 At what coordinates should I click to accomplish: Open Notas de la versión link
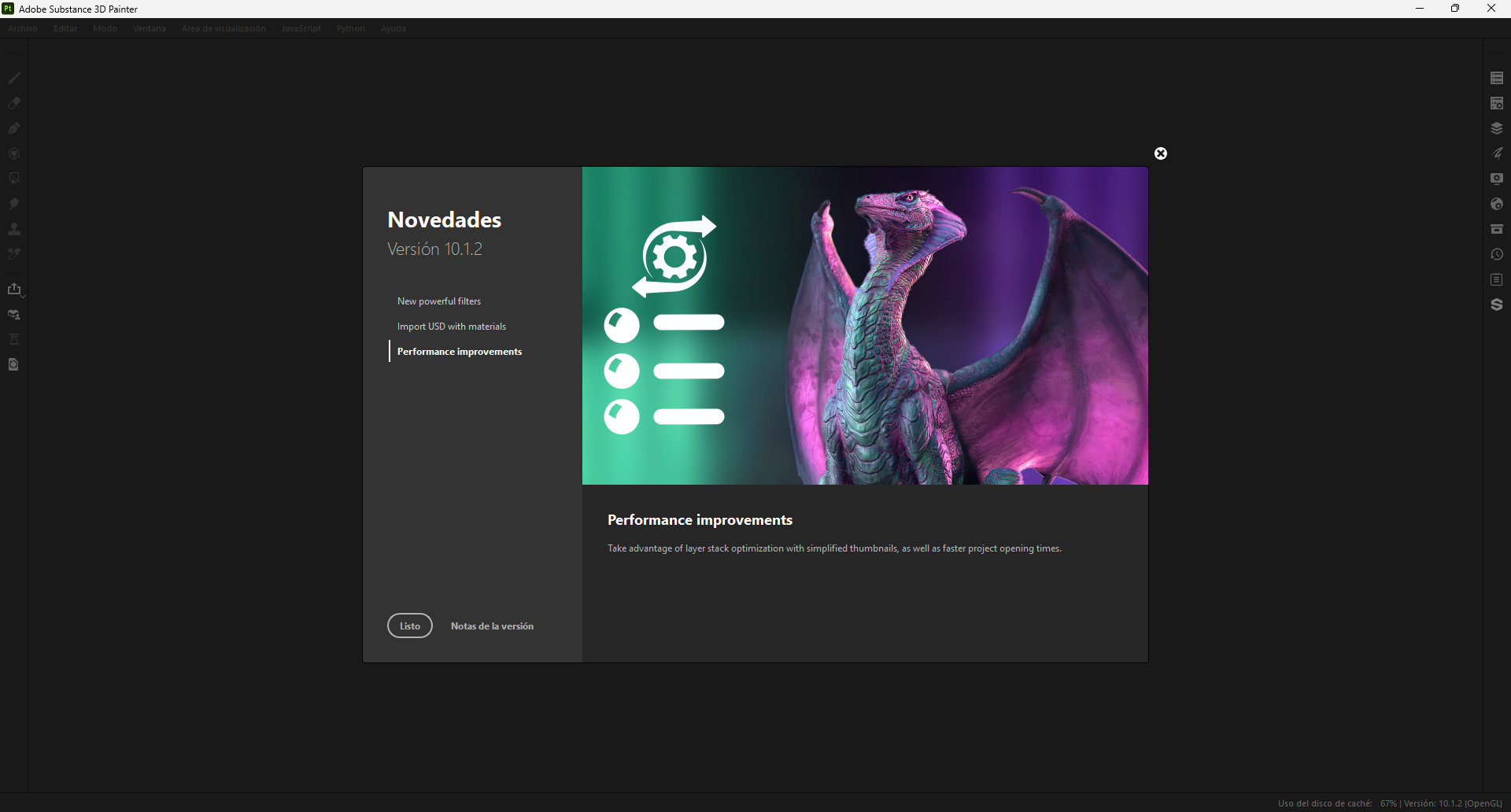tap(492, 626)
